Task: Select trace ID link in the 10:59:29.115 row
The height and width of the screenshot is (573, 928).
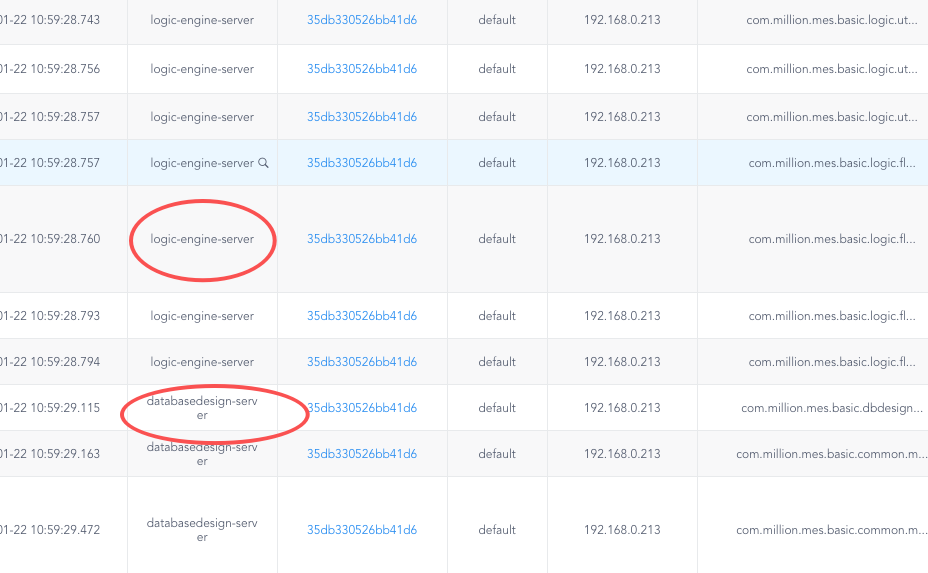Action: pyautogui.click(x=361, y=408)
